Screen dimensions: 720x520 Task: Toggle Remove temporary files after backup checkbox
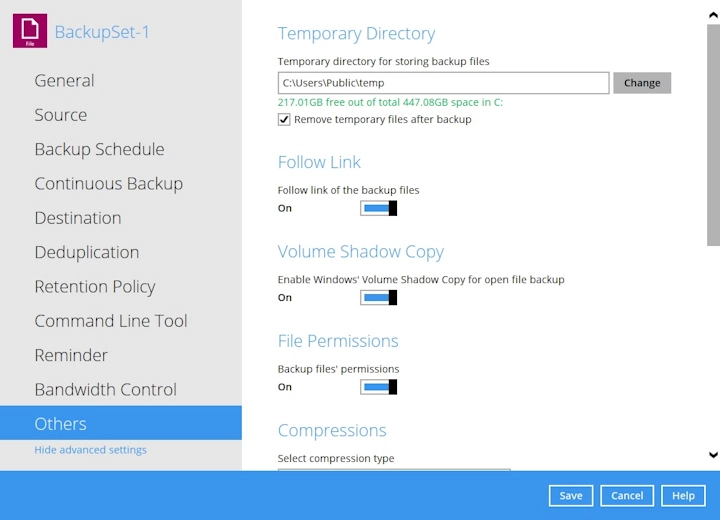(285, 120)
